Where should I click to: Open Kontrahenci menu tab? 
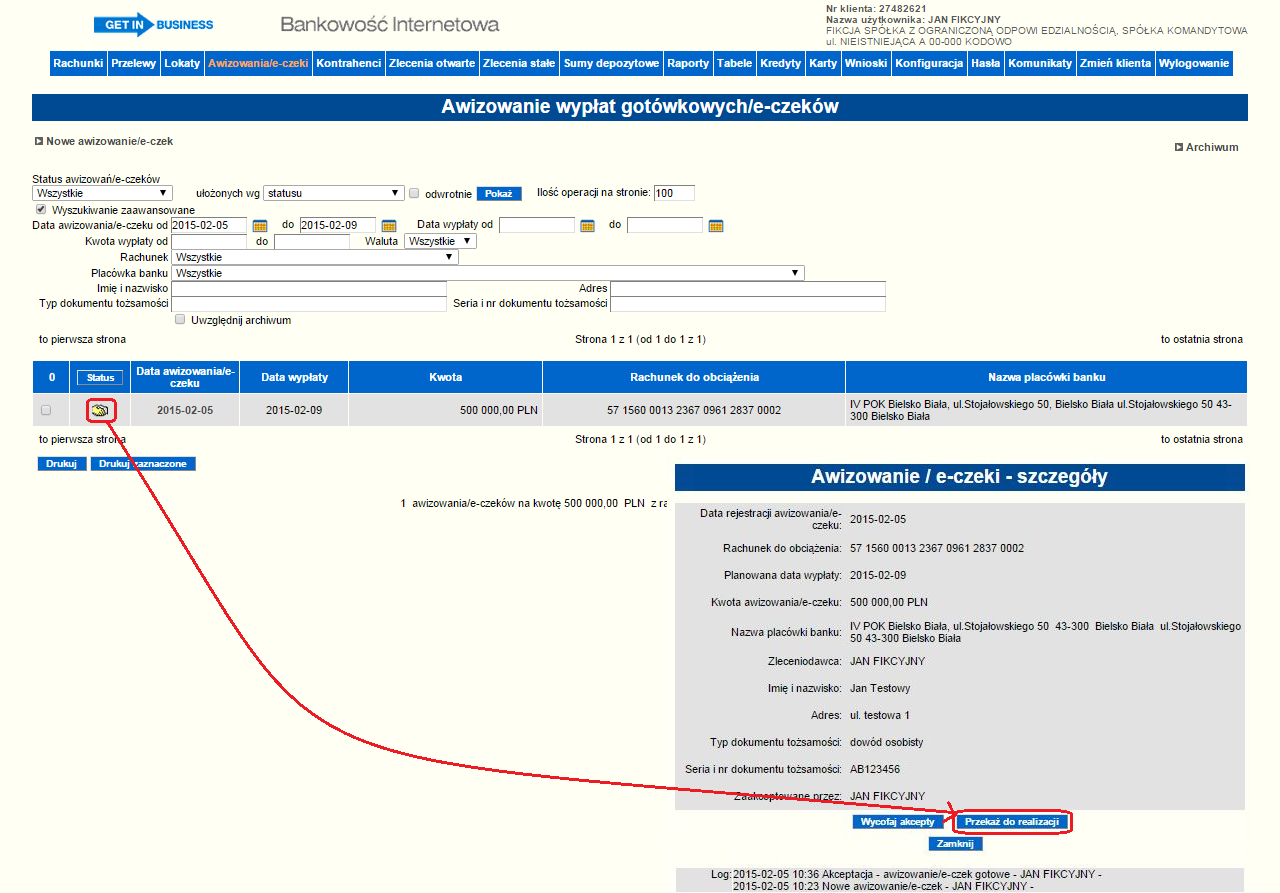click(x=349, y=63)
